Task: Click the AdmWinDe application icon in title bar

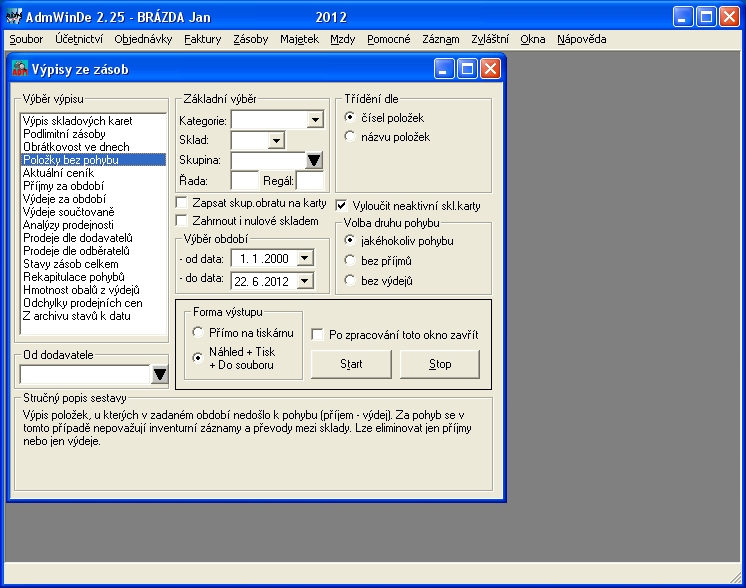Action: [13, 17]
